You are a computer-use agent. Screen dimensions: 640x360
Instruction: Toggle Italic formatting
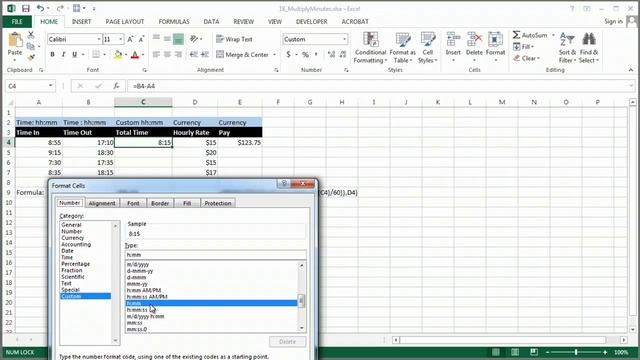tap(63, 54)
